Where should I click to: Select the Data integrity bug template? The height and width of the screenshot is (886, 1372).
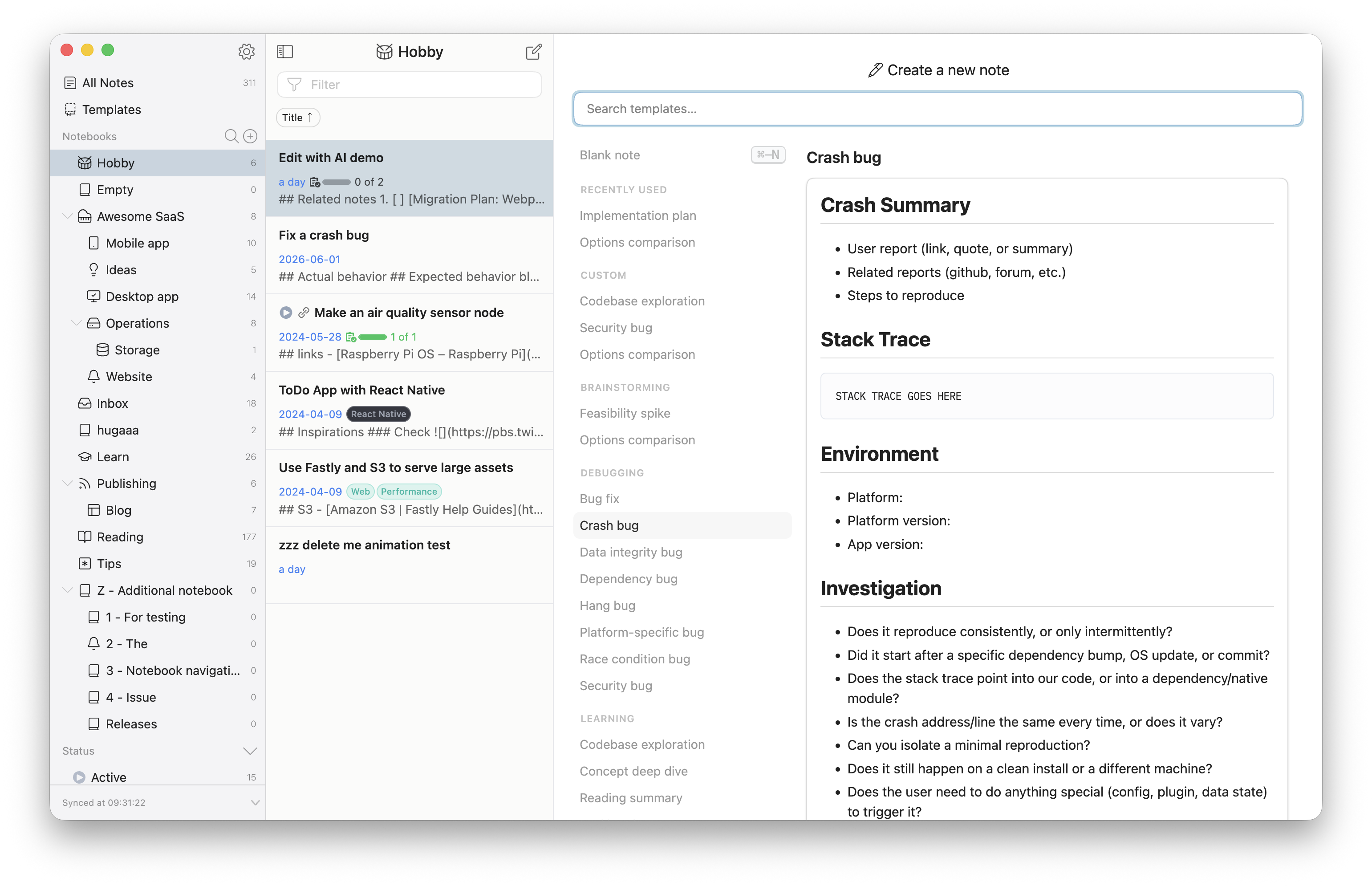pyautogui.click(x=682, y=553)
